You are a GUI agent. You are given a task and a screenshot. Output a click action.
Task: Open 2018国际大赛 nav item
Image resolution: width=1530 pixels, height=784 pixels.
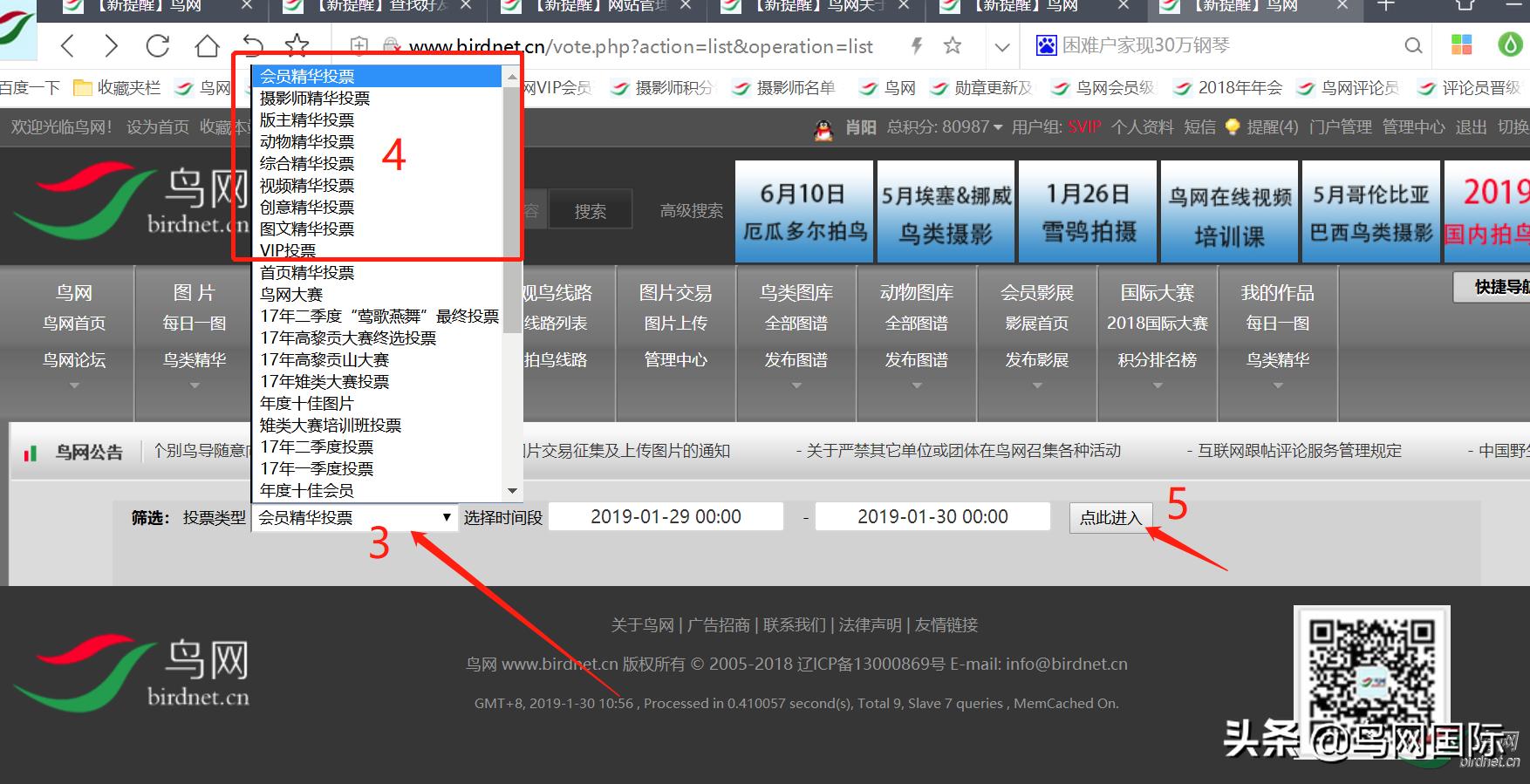pos(1157,324)
